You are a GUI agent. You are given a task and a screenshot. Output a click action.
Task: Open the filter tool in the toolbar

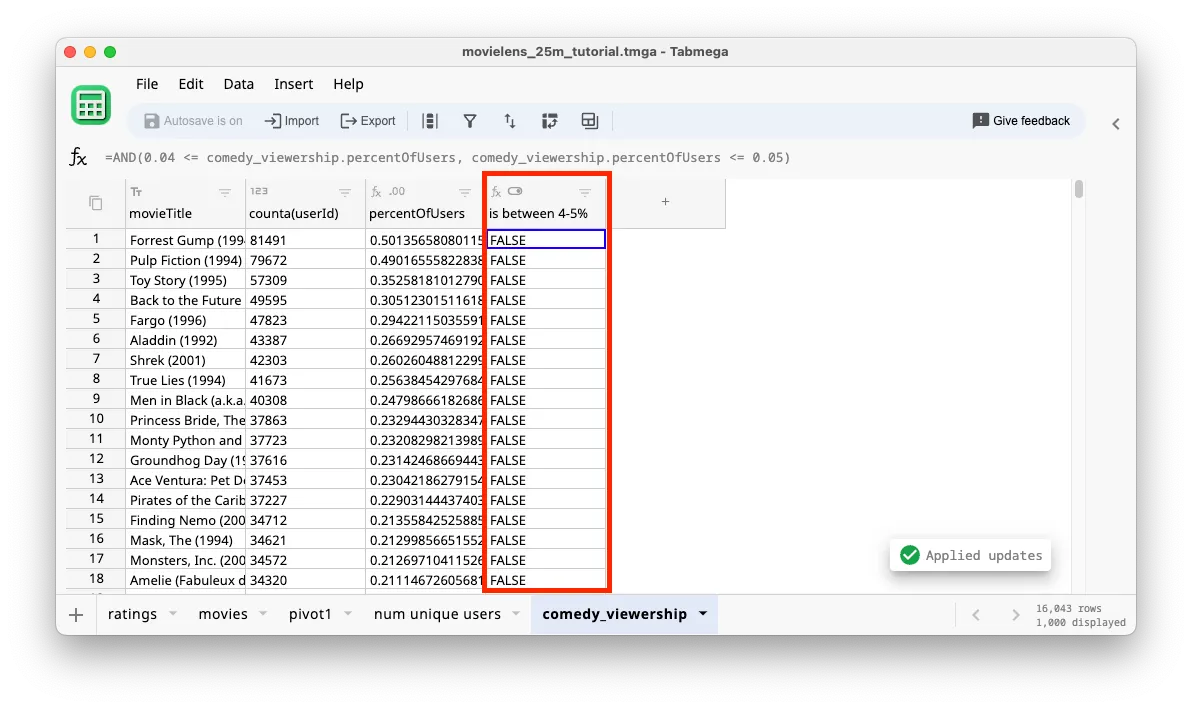tap(470, 120)
